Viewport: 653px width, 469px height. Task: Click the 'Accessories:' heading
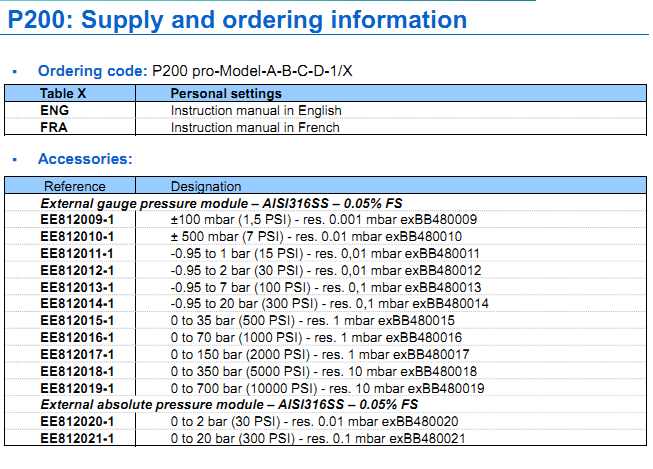pos(84,159)
